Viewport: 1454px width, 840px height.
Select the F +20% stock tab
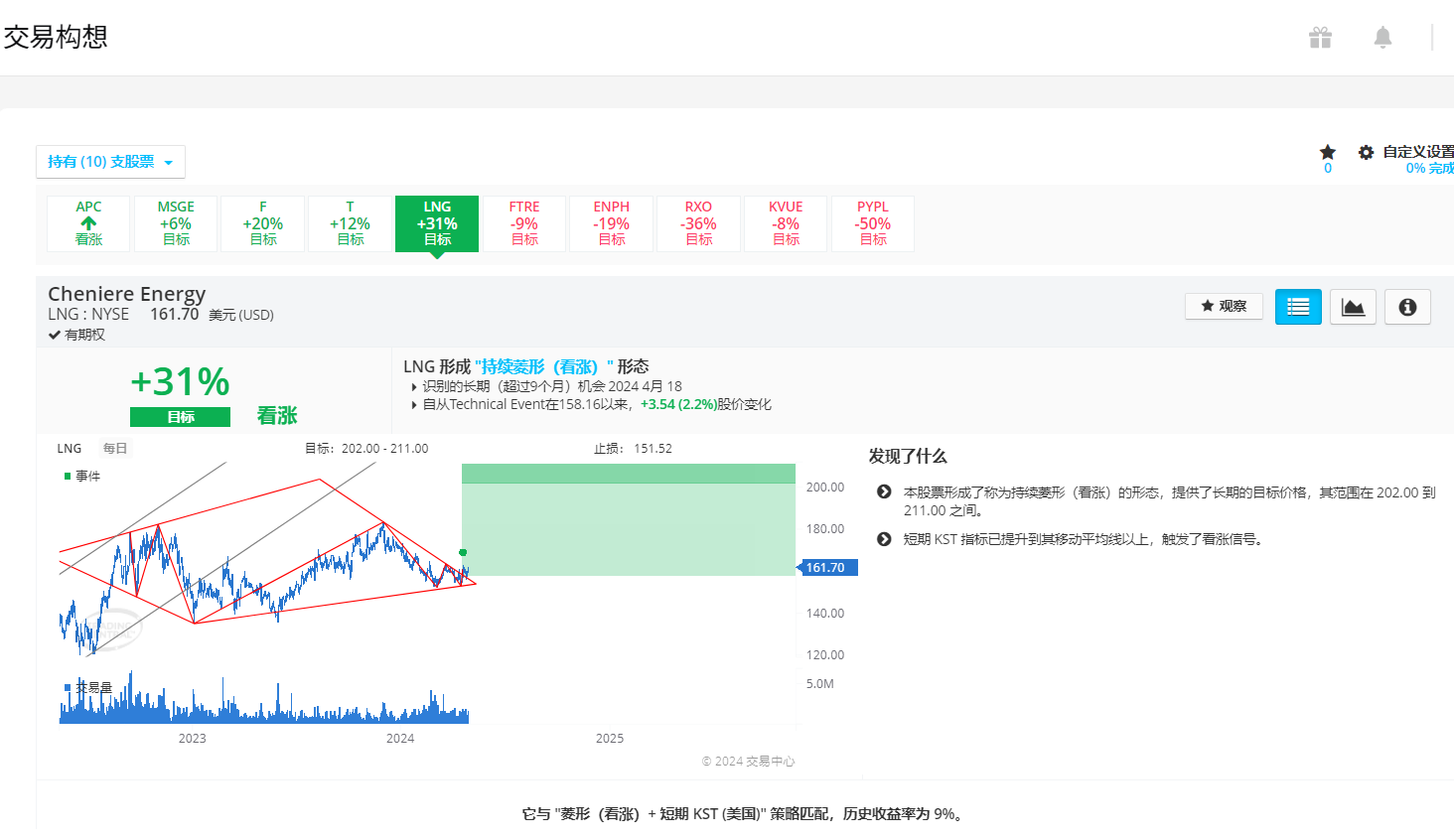point(263,223)
